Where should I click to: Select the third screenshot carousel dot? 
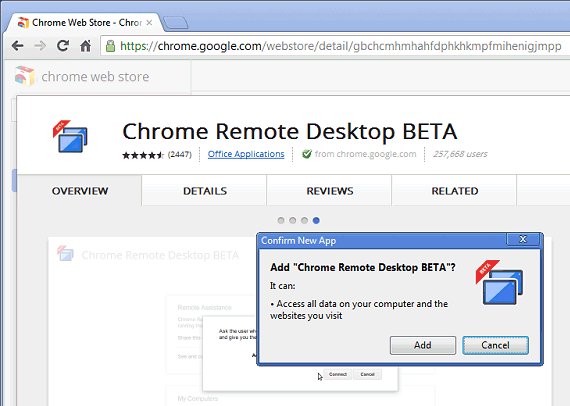pos(305,220)
